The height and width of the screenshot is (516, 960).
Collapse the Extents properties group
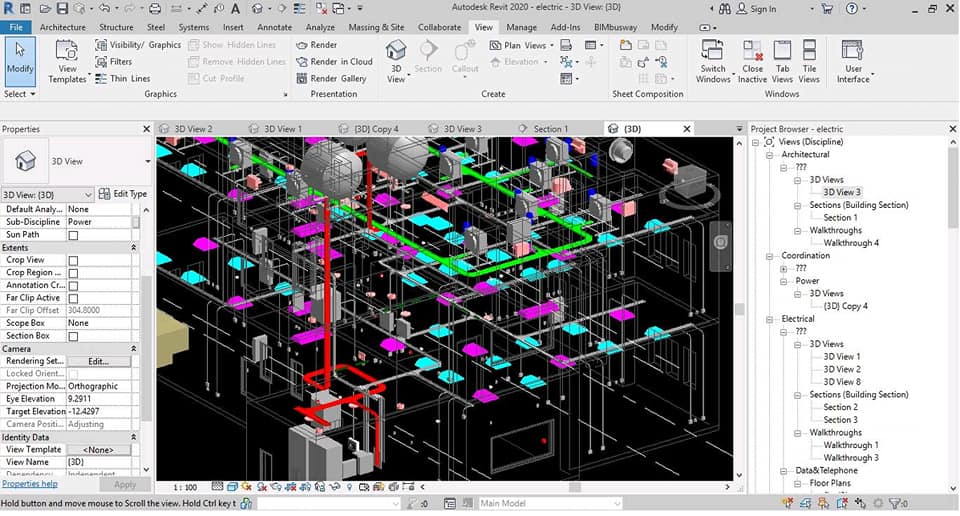(133, 248)
